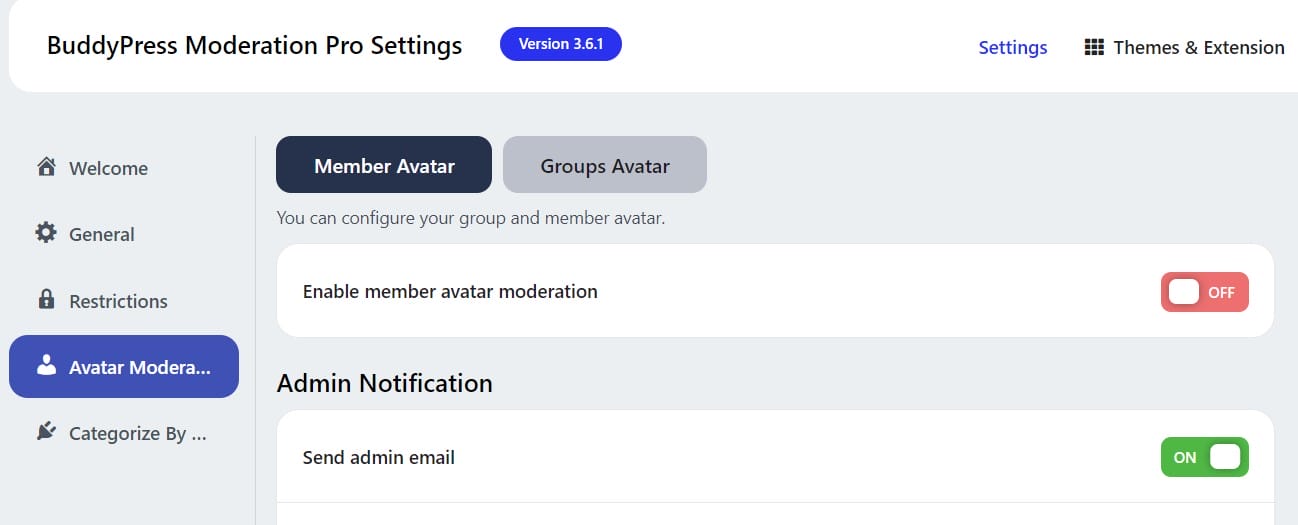The width and height of the screenshot is (1298, 525).
Task: Select the General label in the sidebar
Action: (101, 234)
